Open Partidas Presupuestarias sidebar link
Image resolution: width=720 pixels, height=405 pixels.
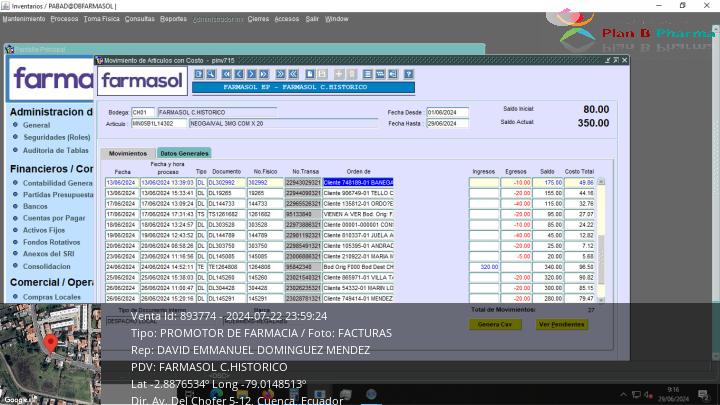tap(58, 195)
